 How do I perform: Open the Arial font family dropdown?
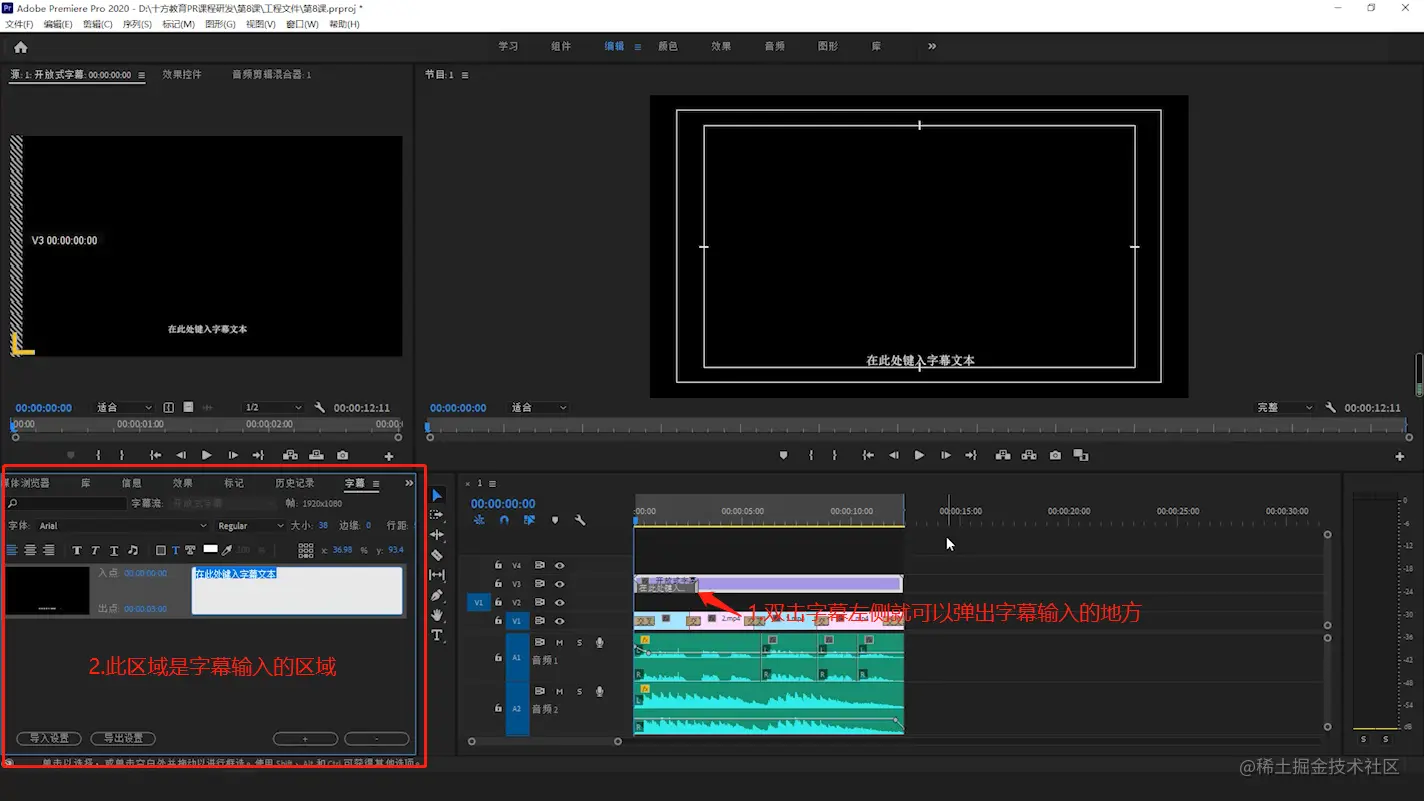click(x=122, y=526)
